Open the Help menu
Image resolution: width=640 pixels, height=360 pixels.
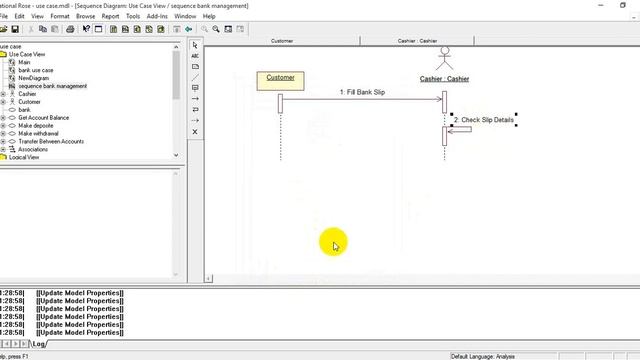tap(209, 16)
